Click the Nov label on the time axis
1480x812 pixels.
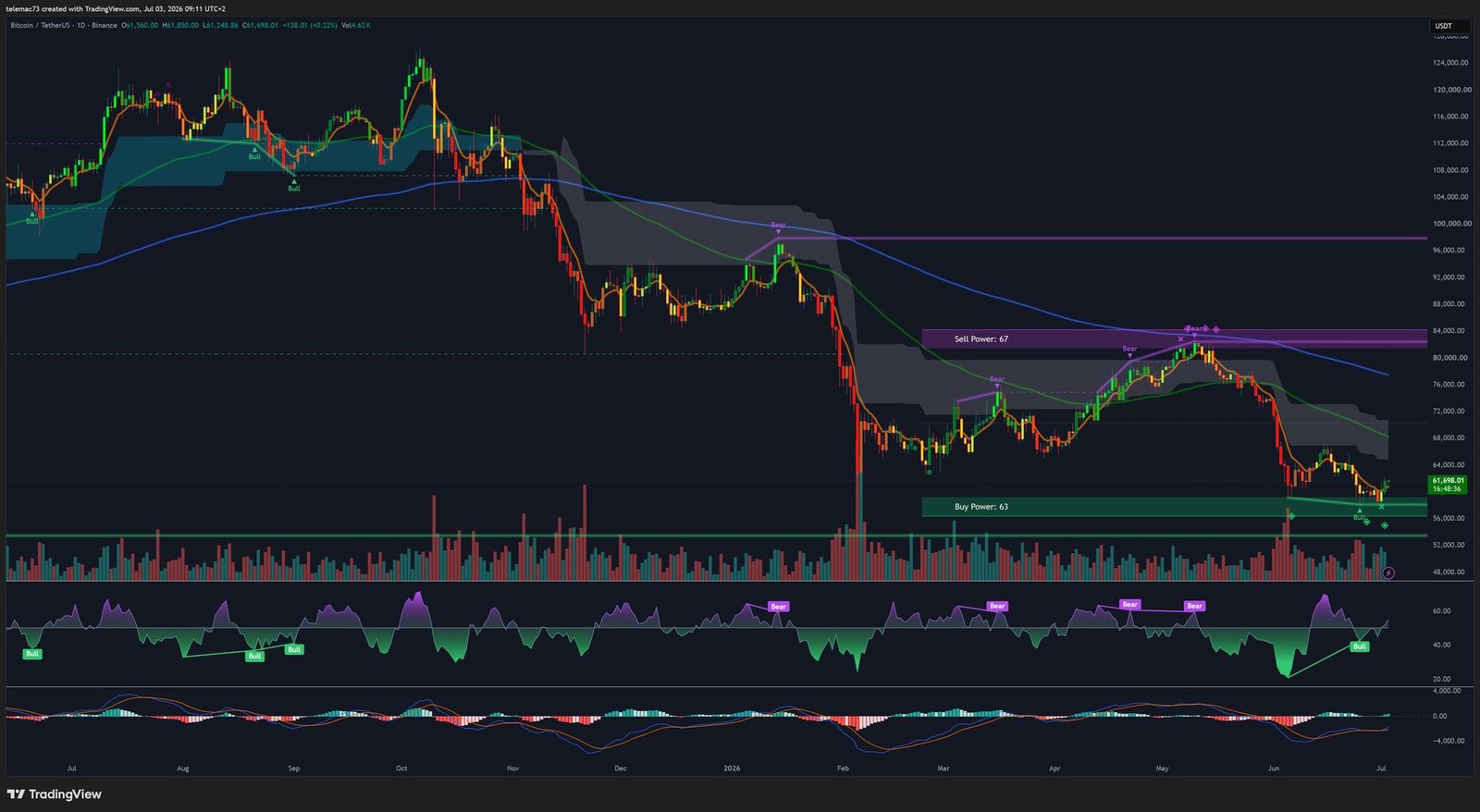(513, 769)
